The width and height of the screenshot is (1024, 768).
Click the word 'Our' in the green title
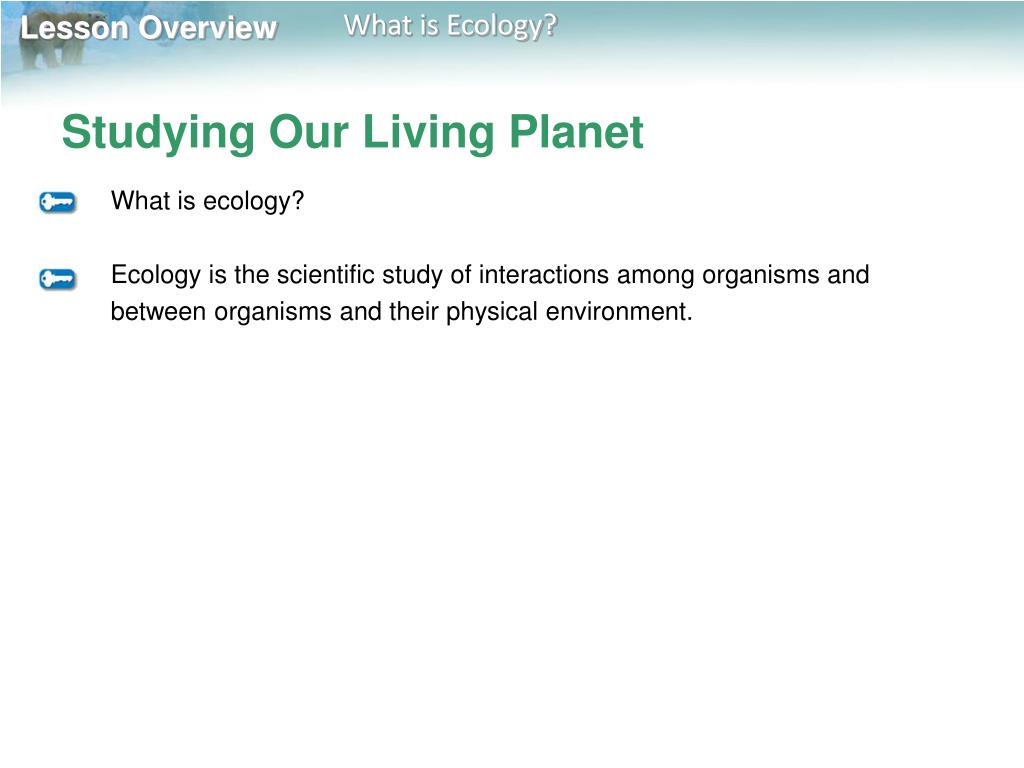308,133
